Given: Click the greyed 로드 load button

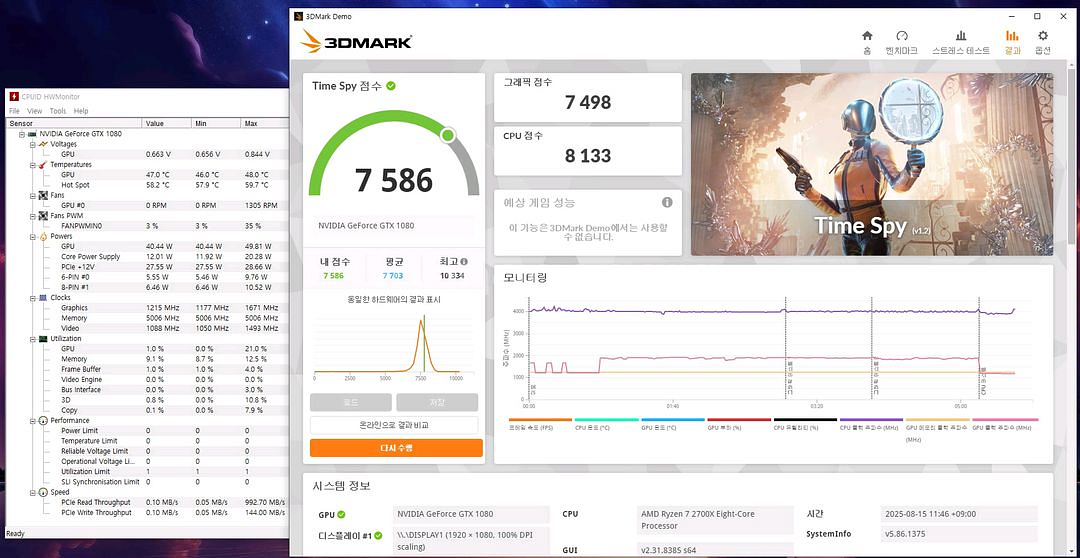Looking at the screenshot, I should tap(351, 402).
